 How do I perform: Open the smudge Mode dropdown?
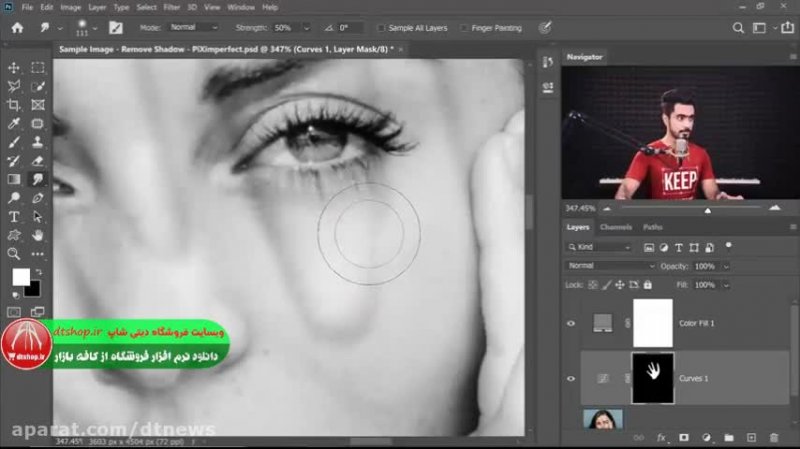click(198, 28)
